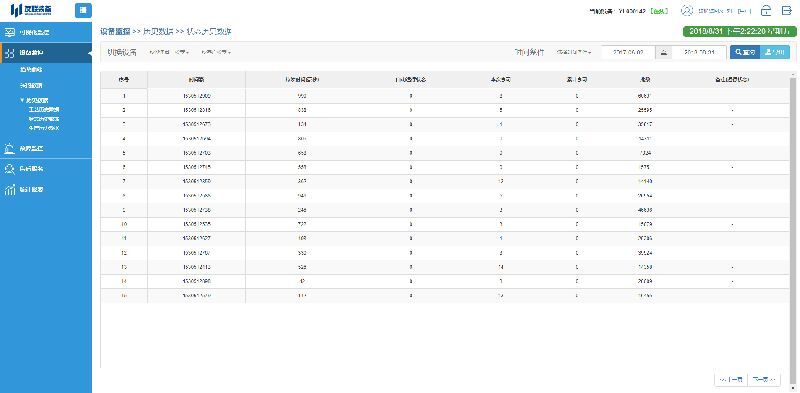Viewport: 800px width, 393px height.
Task: Open the monitor icon sidebar section
Action: pyautogui.click(x=9, y=33)
